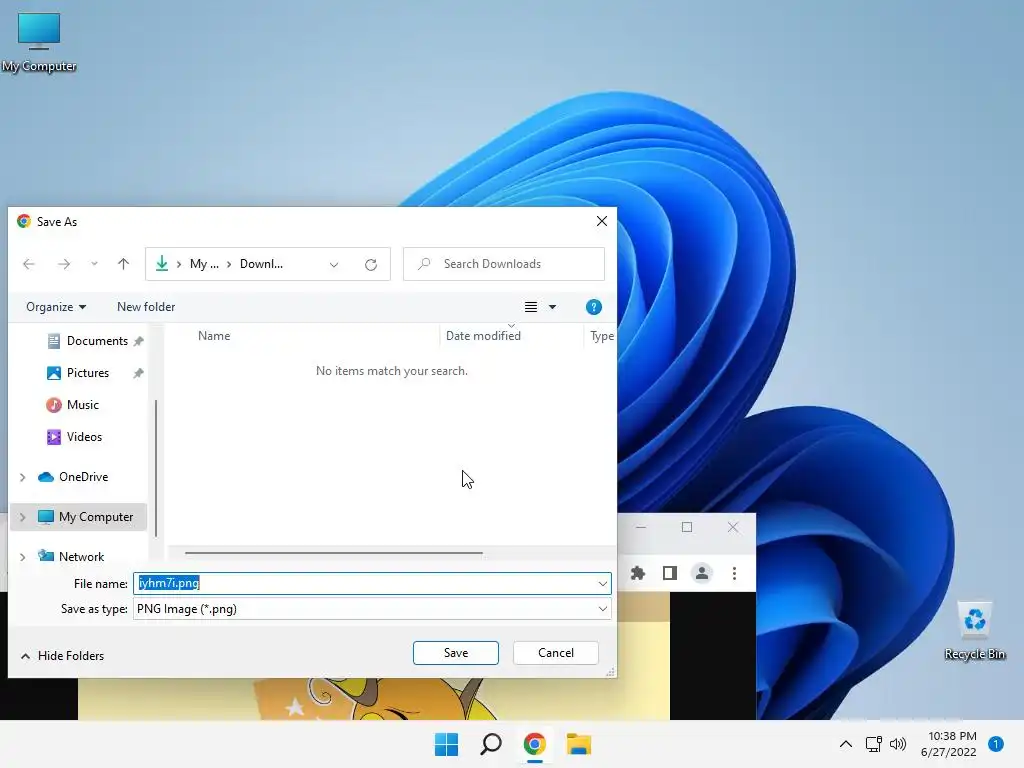Open view options dropdown arrow

click(552, 307)
